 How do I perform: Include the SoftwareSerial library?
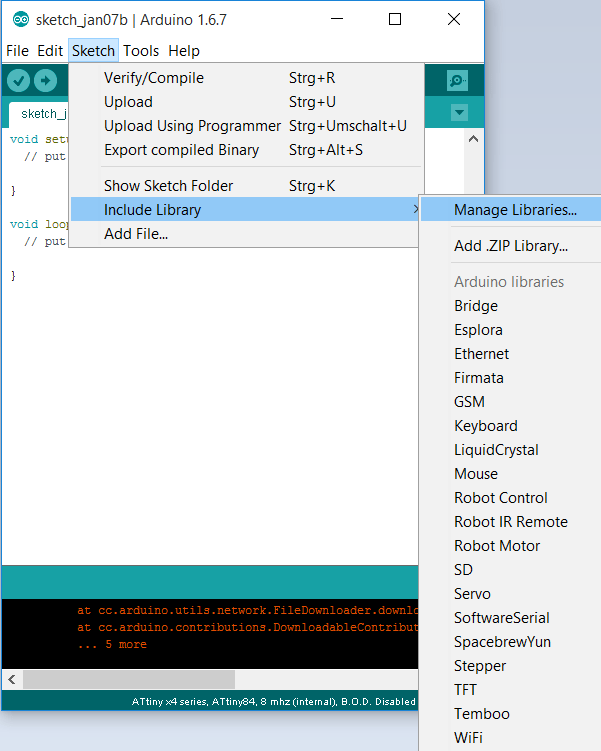pyautogui.click(x=501, y=618)
